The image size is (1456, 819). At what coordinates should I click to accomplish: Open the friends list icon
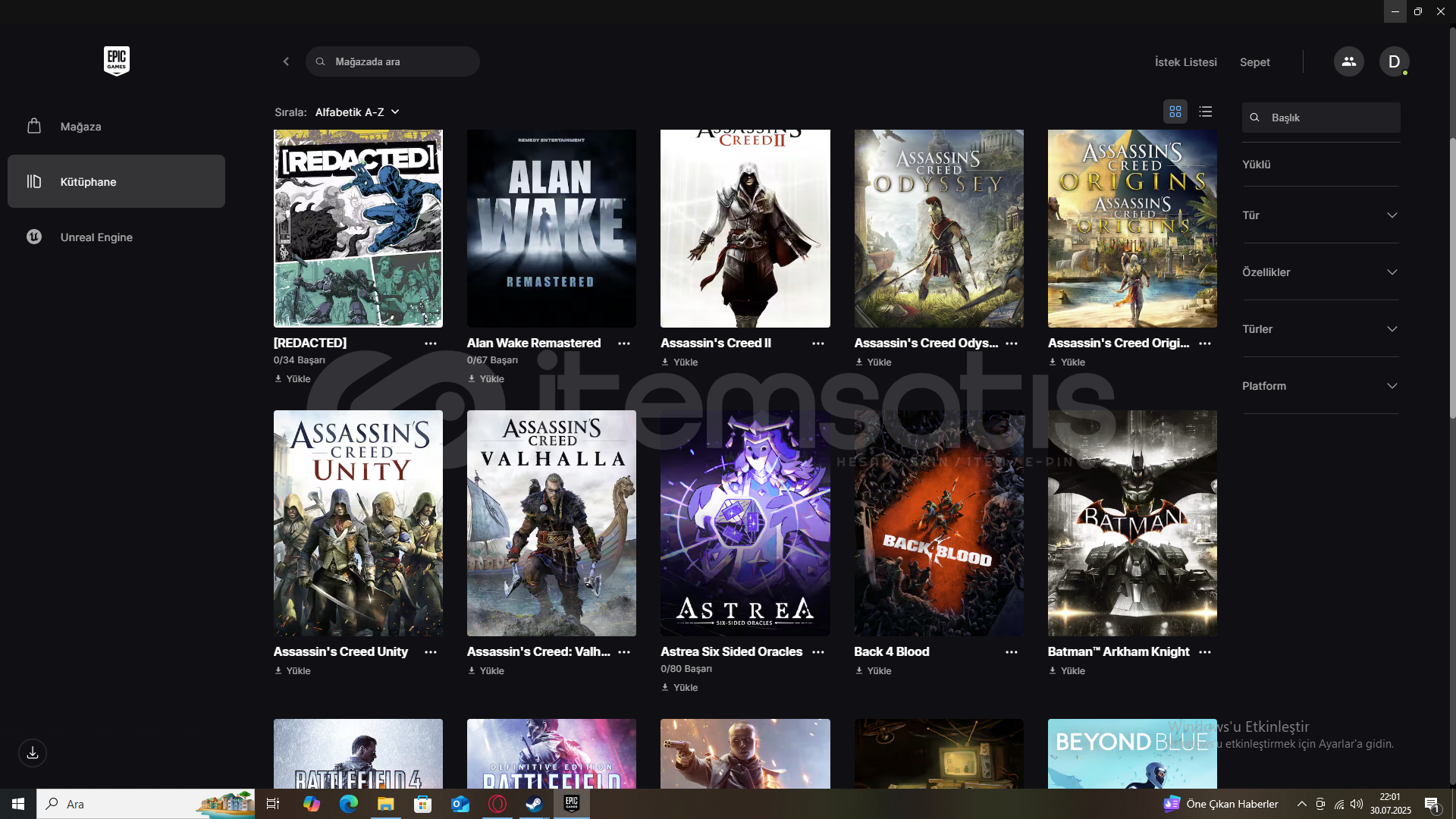pos(1348,61)
